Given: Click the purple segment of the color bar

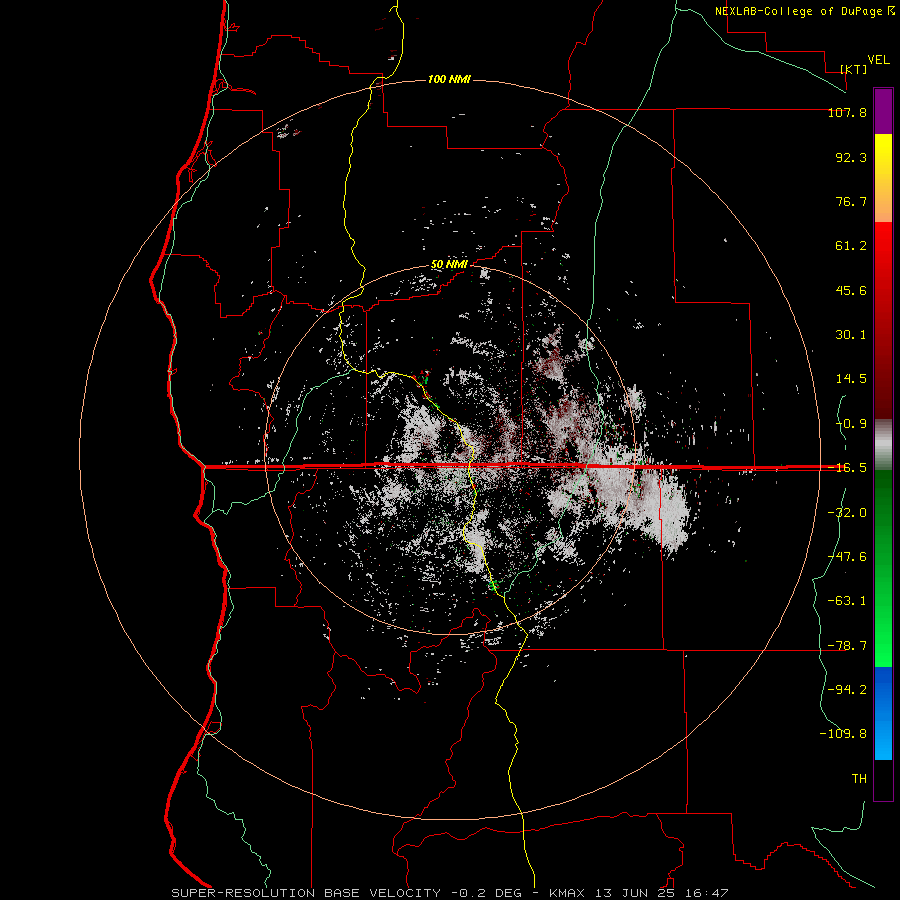Looking at the screenshot, I should [x=883, y=111].
